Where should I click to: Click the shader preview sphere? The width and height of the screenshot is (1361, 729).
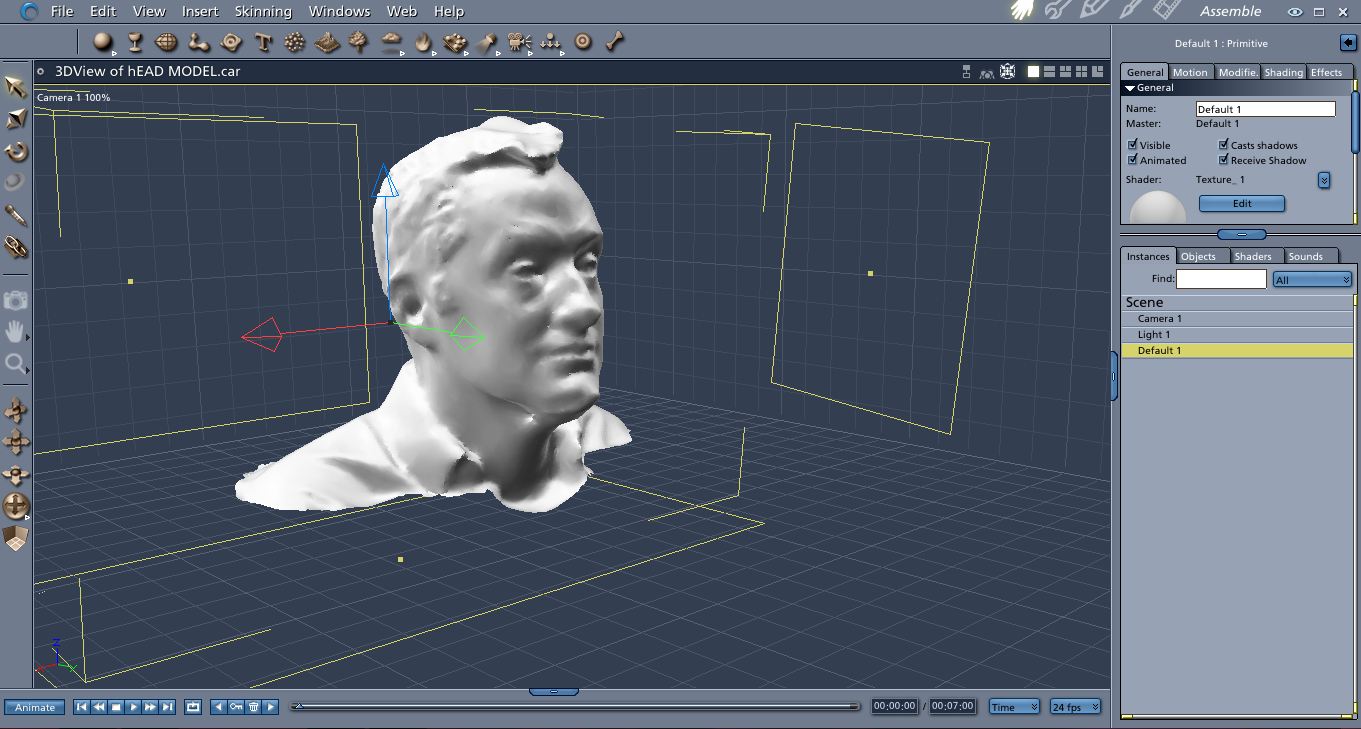click(1158, 208)
